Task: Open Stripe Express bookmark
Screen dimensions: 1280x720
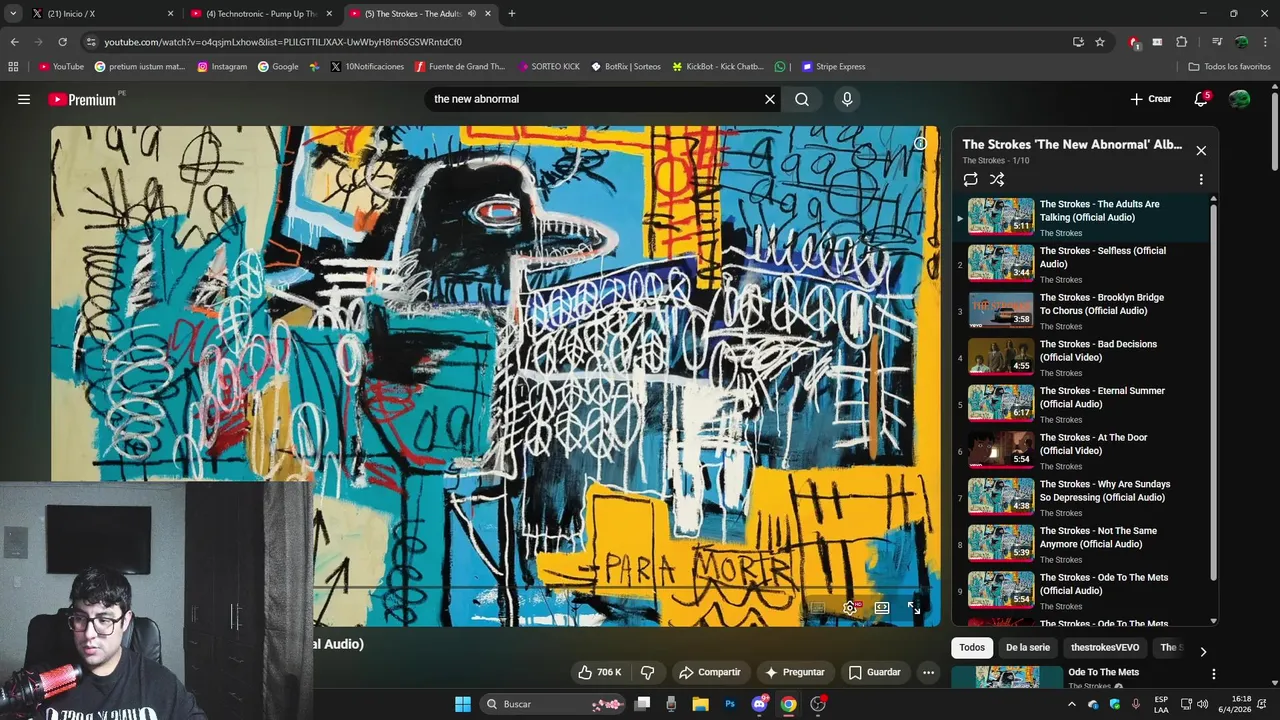Action: tap(833, 66)
